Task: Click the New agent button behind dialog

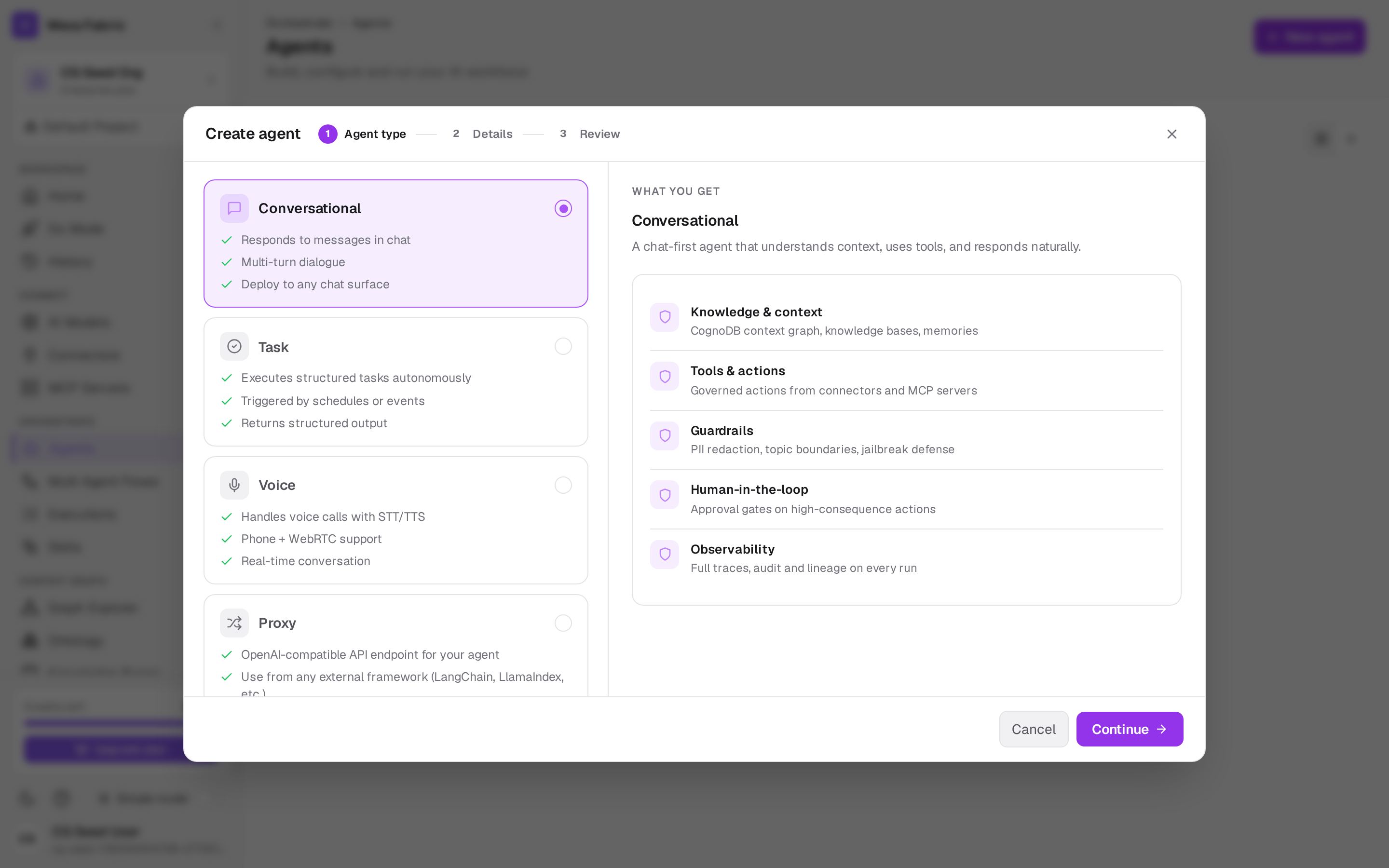Action: tap(1309, 37)
